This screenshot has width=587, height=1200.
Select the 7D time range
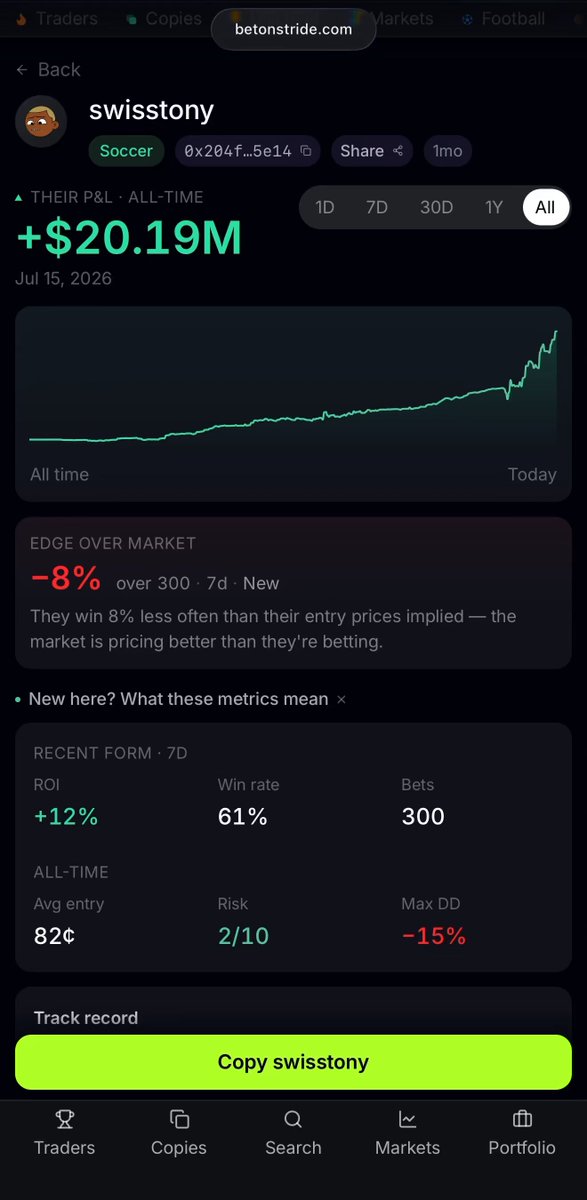point(377,207)
